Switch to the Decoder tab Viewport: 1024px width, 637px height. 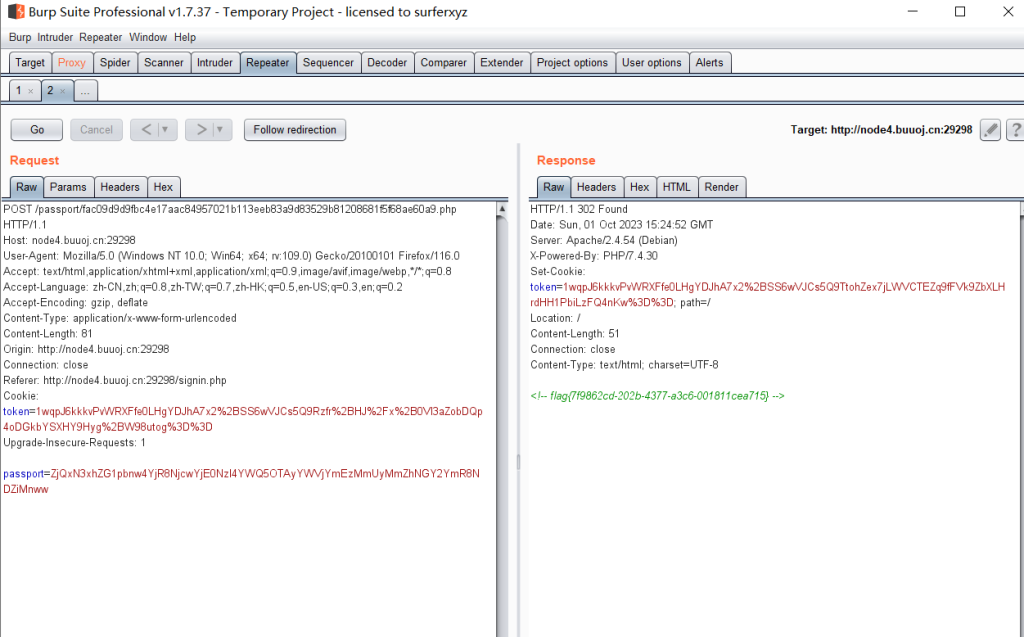tap(387, 62)
